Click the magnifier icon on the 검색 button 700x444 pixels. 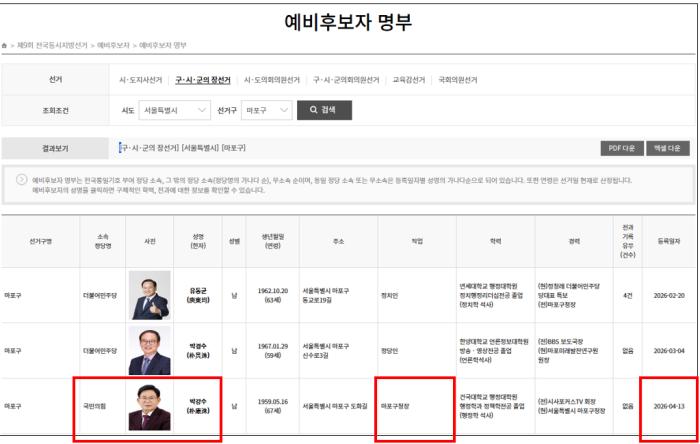point(313,110)
